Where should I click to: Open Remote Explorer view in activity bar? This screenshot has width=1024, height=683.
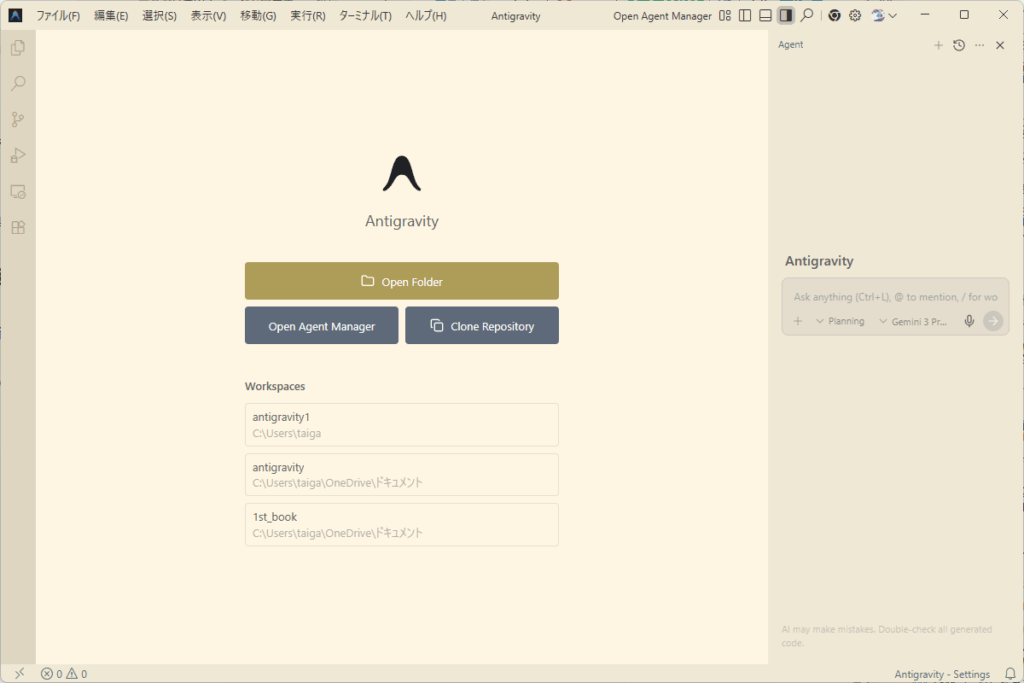coord(17,191)
